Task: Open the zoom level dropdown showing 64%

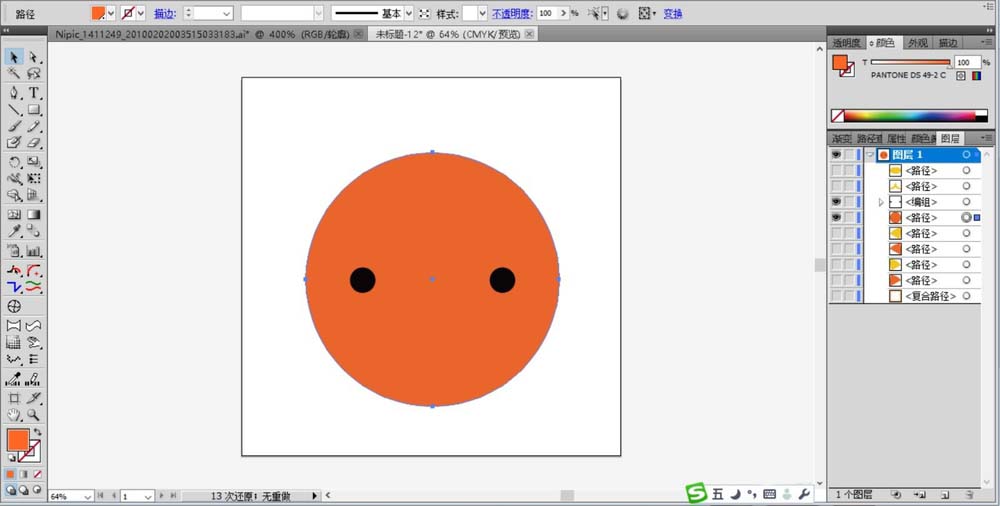Action: pos(88,496)
